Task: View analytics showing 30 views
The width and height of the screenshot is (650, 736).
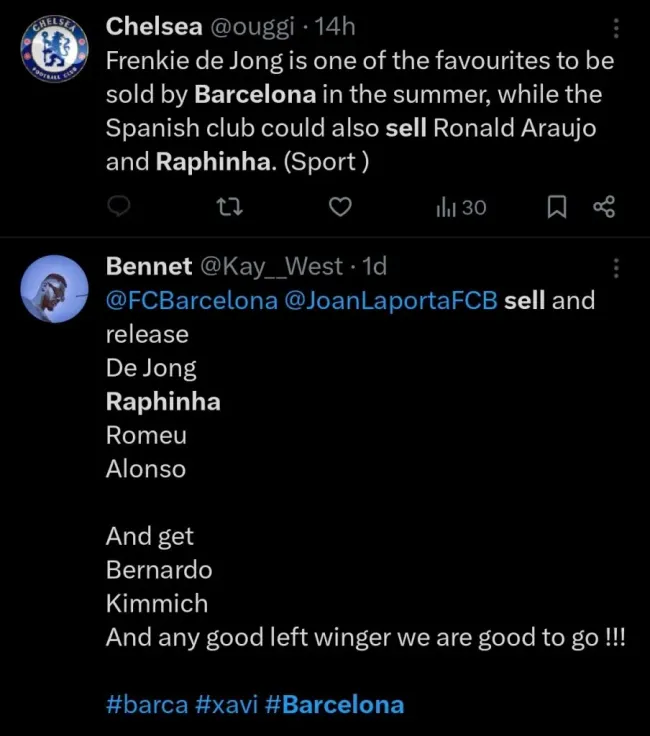Action: point(461,207)
